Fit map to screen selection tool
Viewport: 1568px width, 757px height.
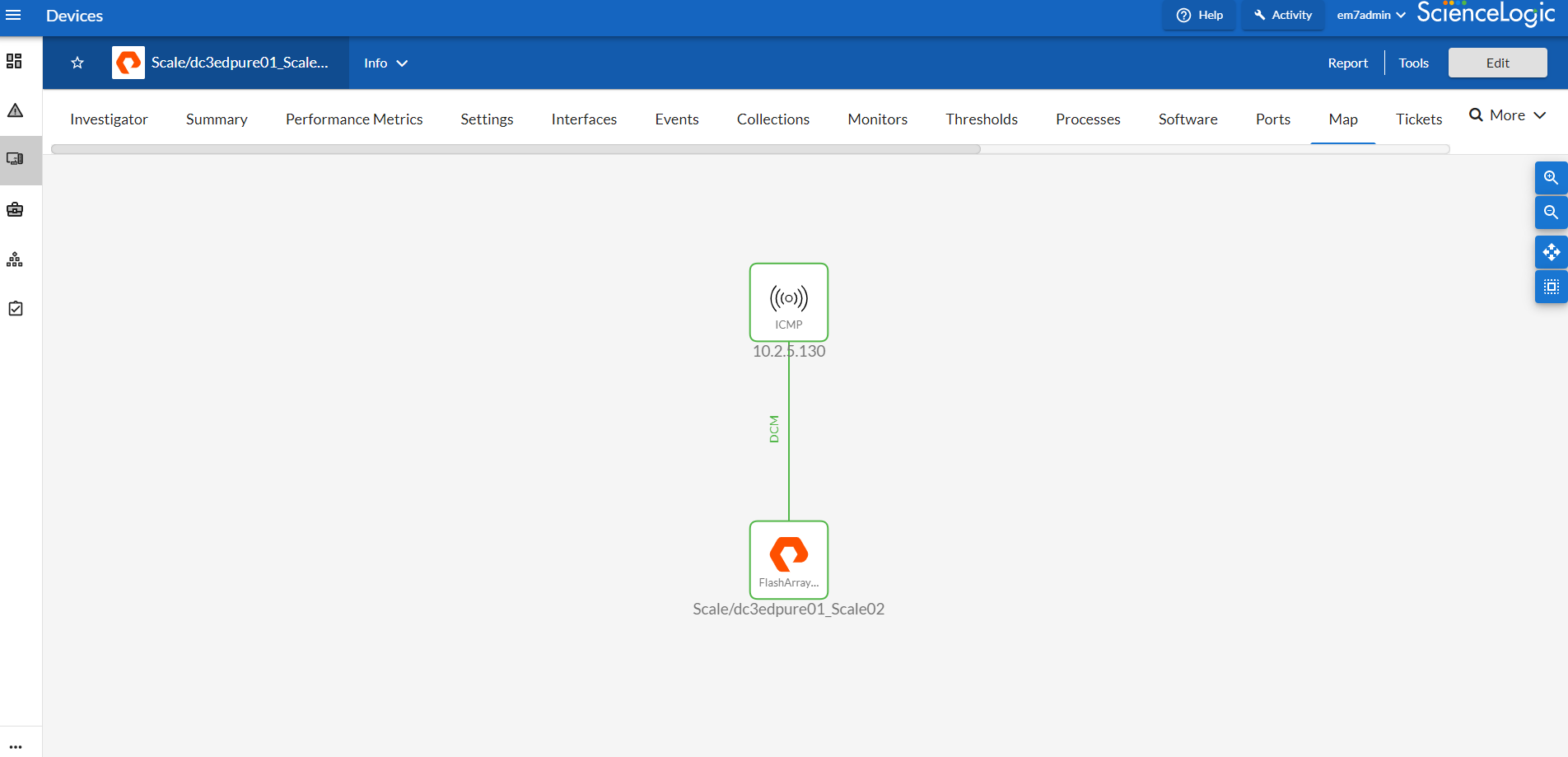coord(1551,287)
